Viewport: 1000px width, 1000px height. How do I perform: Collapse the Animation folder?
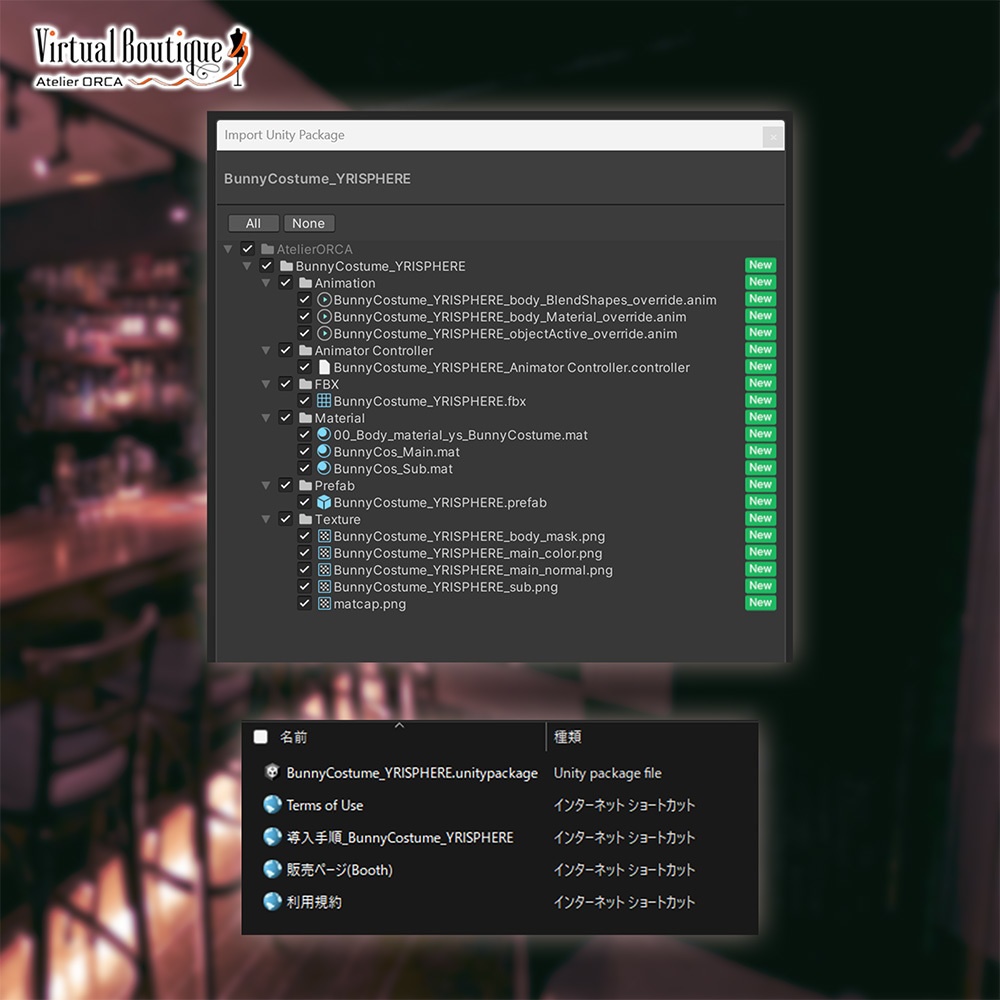point(266,283)
